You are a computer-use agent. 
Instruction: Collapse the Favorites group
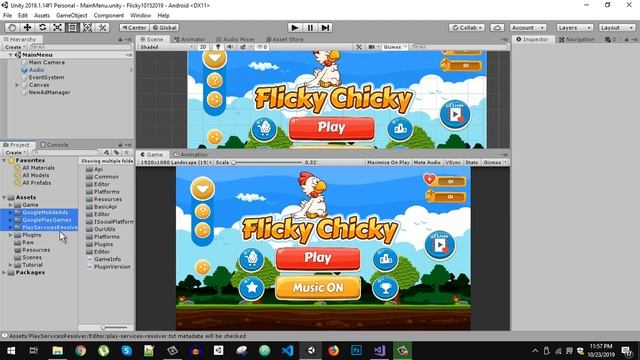coord(4,160)
